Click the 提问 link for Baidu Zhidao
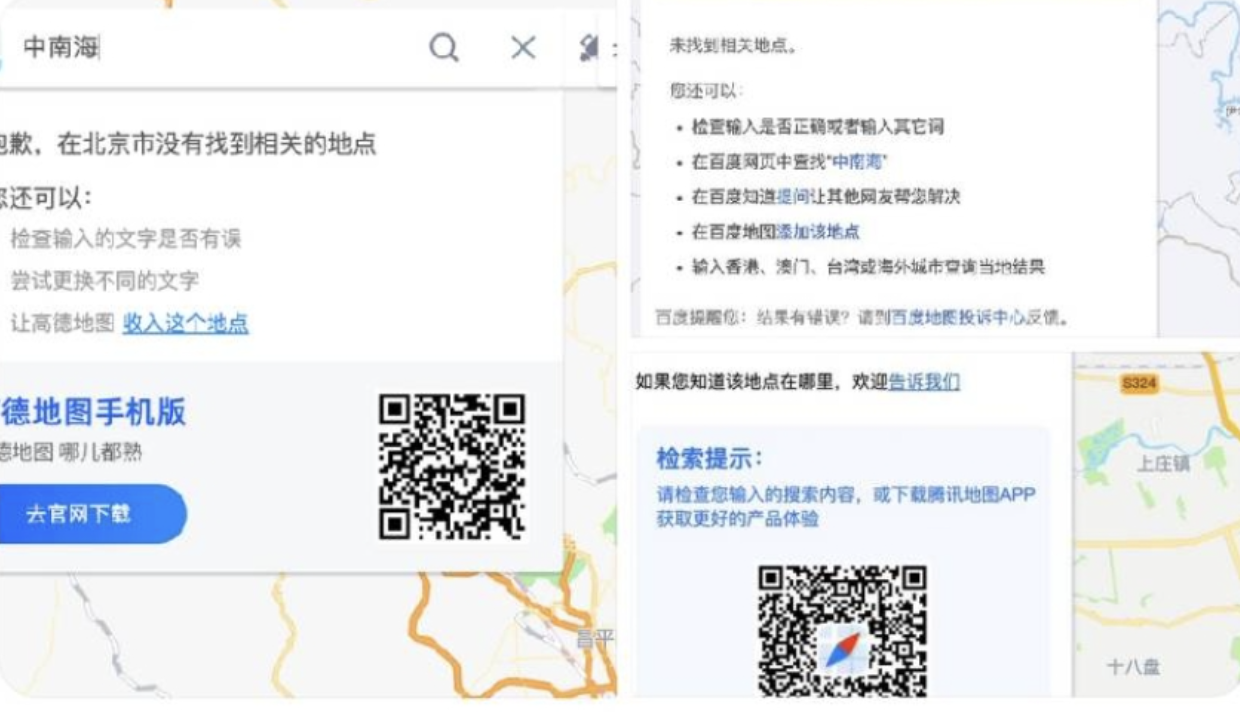Viewport: 1240px width, 712px height. [x=792, y=196]
